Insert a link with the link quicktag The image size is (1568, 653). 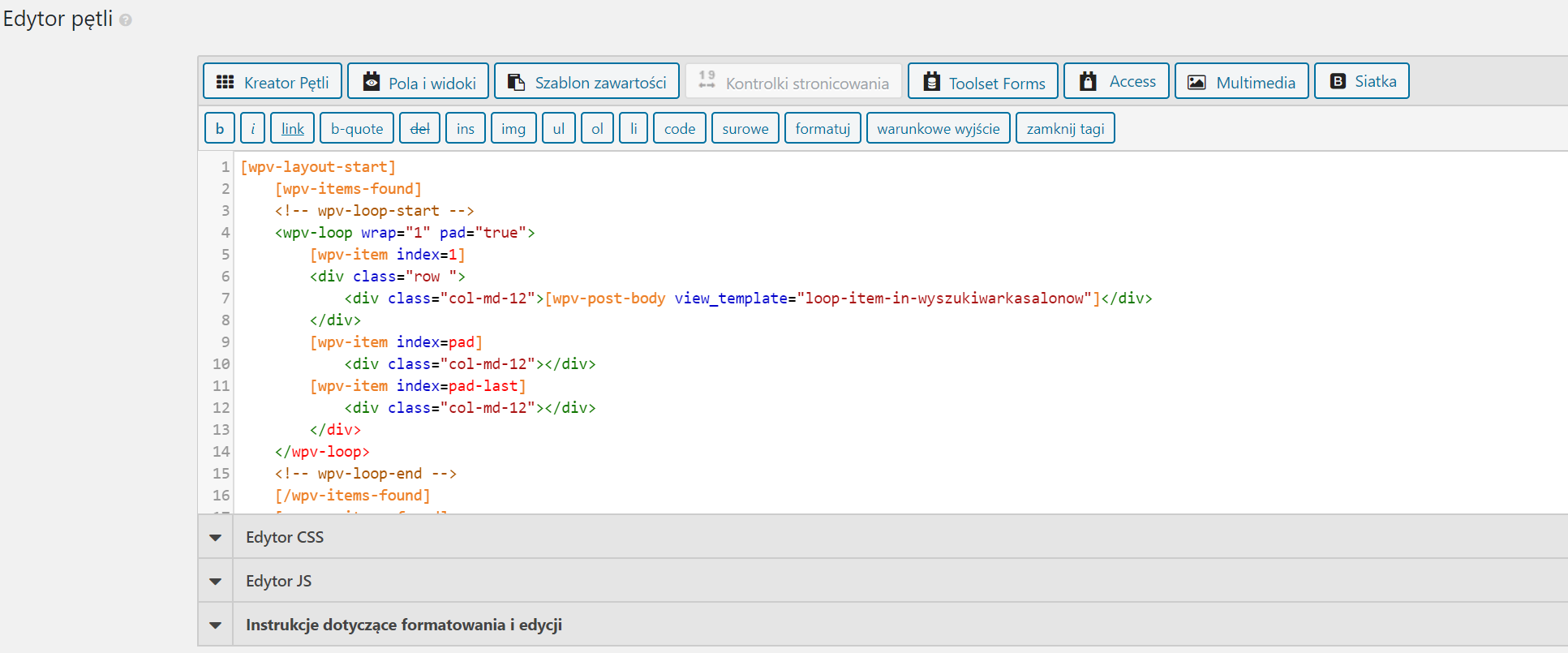pos(293,128)
